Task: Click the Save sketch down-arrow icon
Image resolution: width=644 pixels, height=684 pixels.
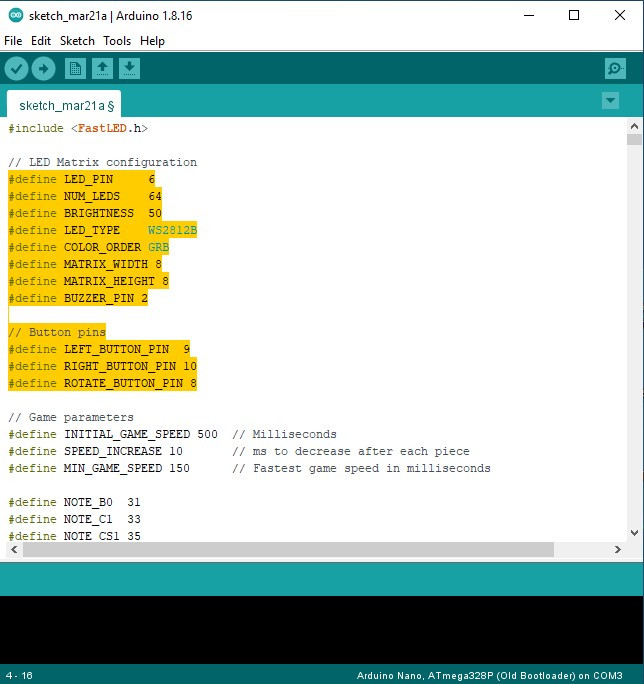Action: [129, 68]
